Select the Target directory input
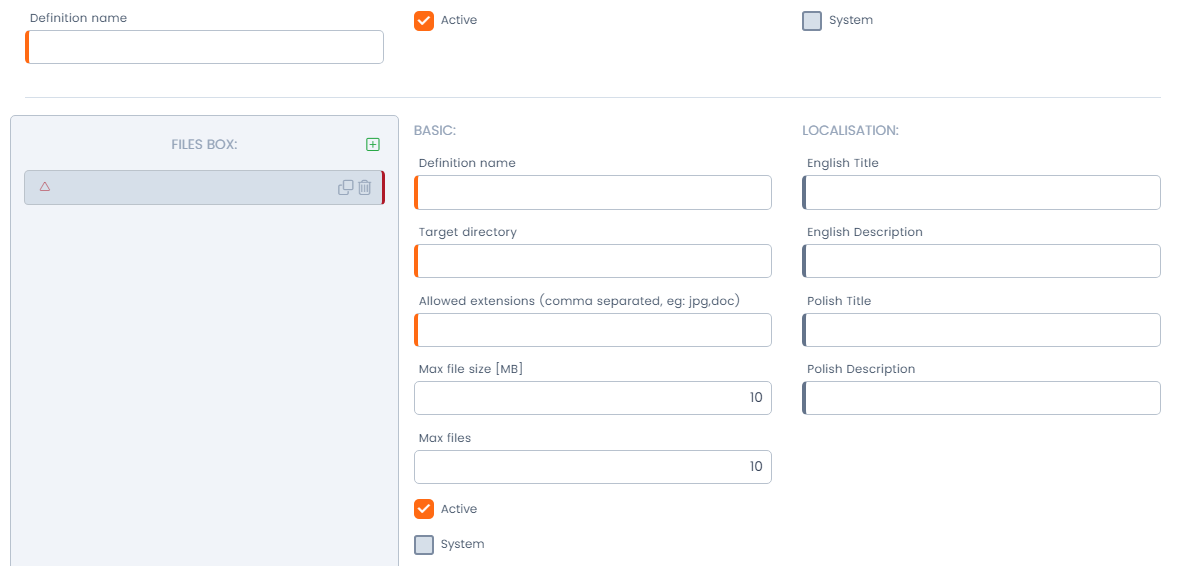This screenshot has height=566, width=1182. (x=594, y=261)
